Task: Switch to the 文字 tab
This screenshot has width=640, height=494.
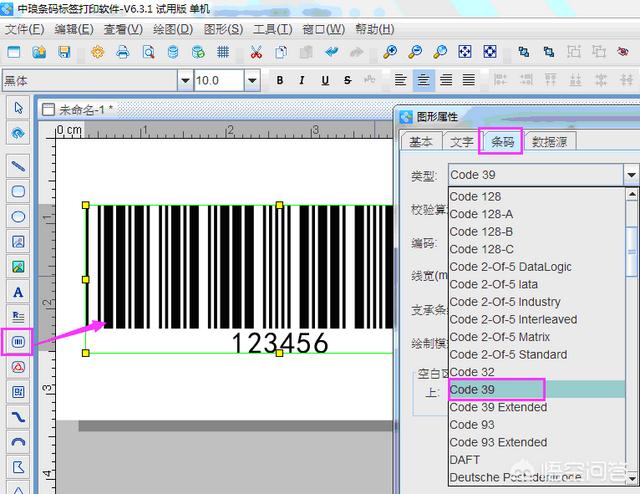Action: click(462, 142)
